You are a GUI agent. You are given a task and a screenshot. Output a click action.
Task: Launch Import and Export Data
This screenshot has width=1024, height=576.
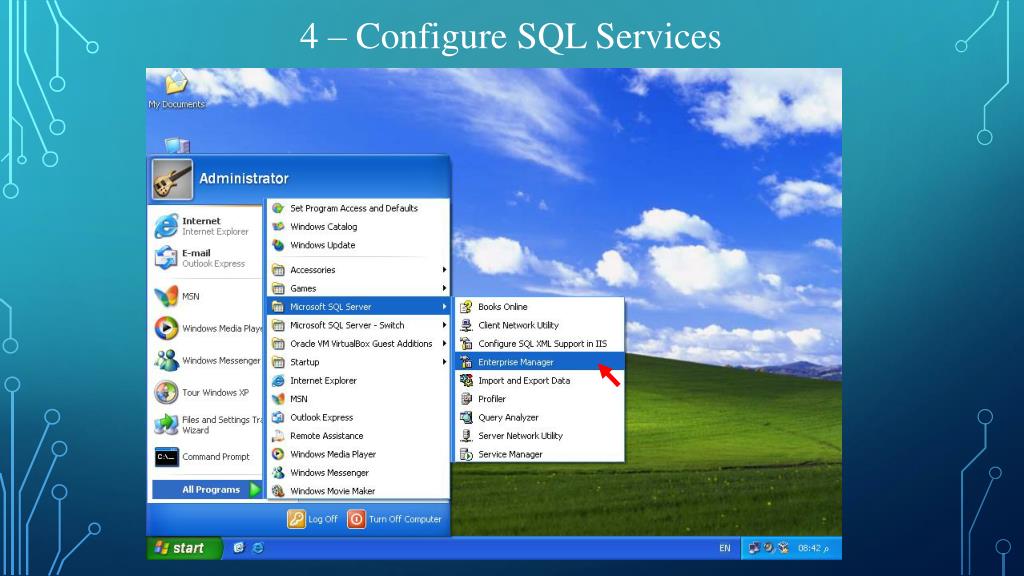click(x=539, y=381)
